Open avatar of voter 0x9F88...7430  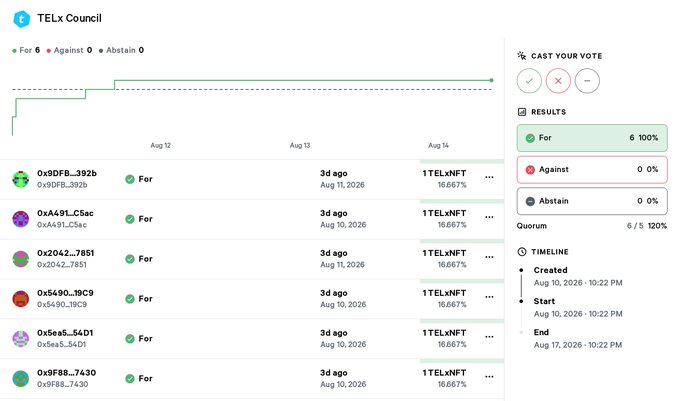point(20,378)
